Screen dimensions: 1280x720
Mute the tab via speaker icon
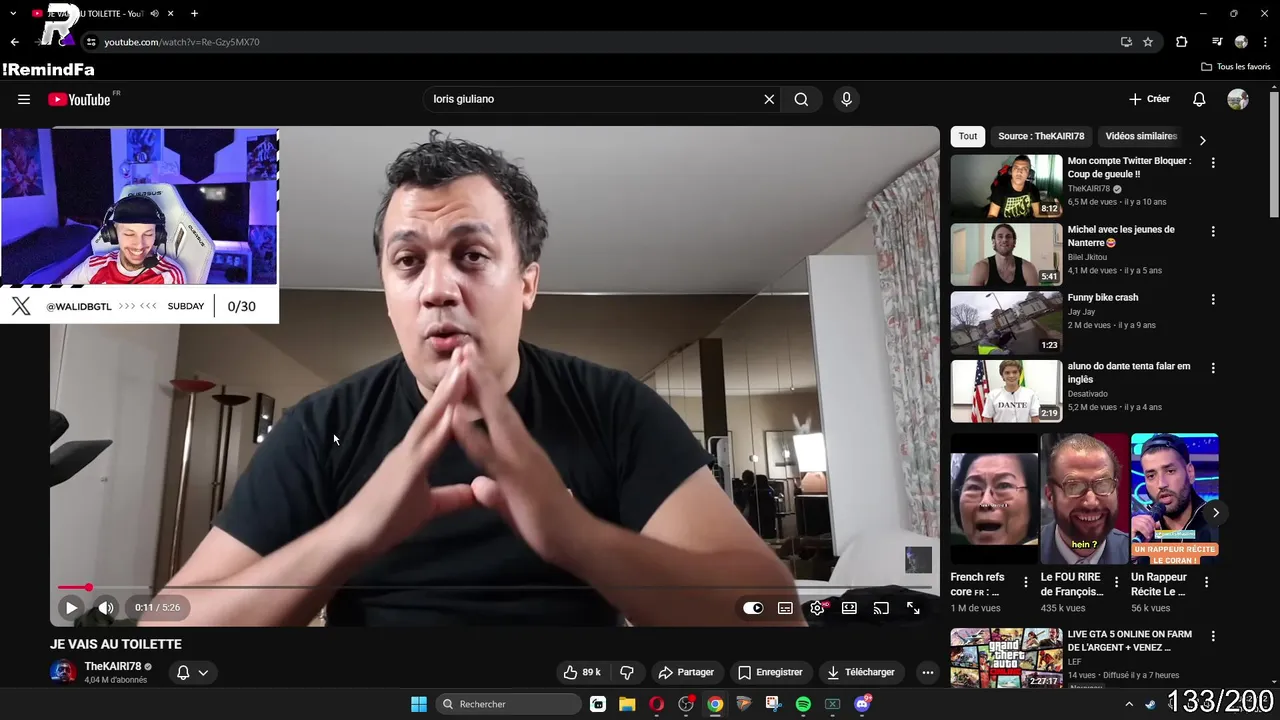[x=154, y=13]
